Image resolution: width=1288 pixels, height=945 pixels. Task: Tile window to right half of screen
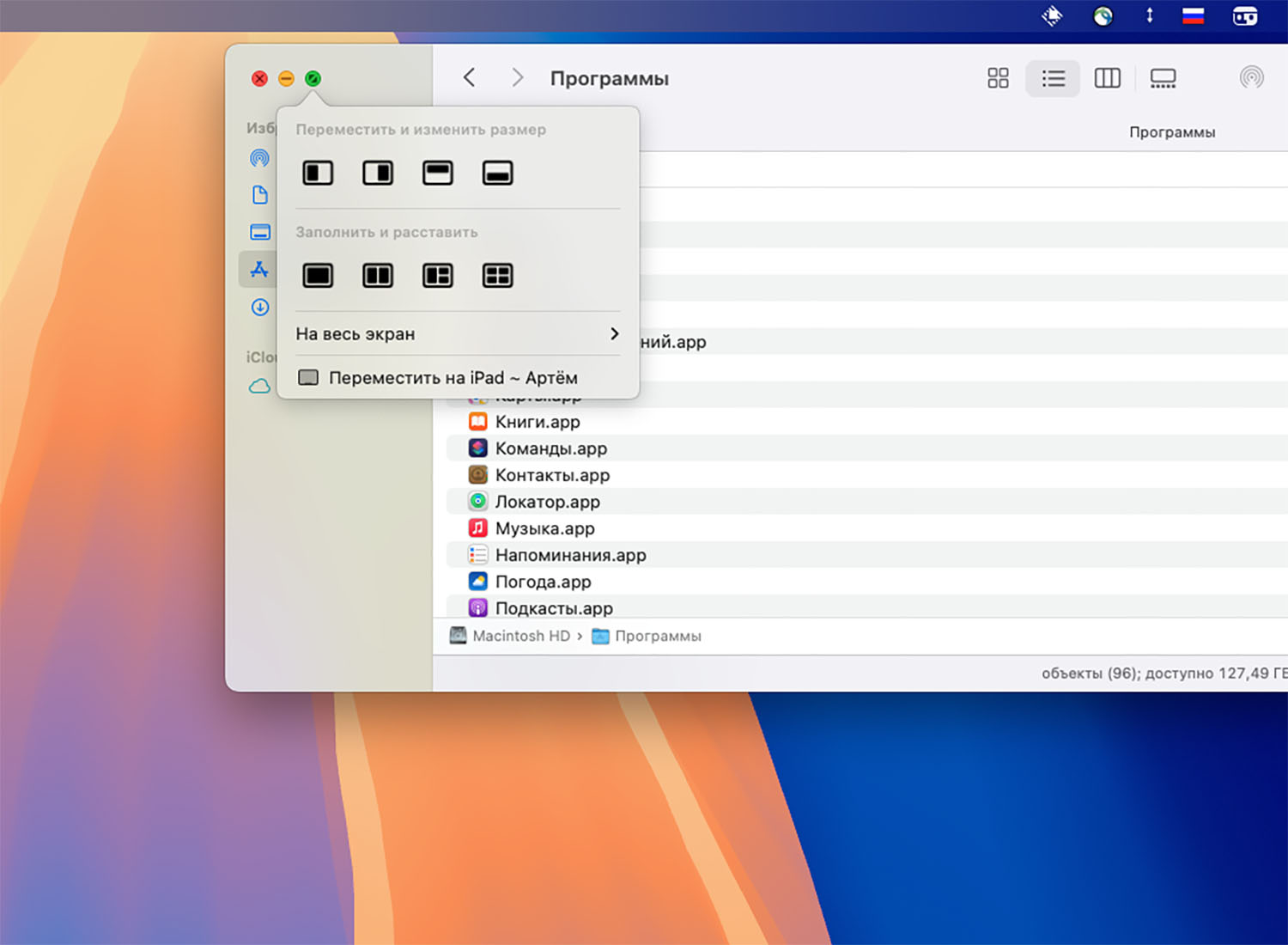(x=378, y=174)
